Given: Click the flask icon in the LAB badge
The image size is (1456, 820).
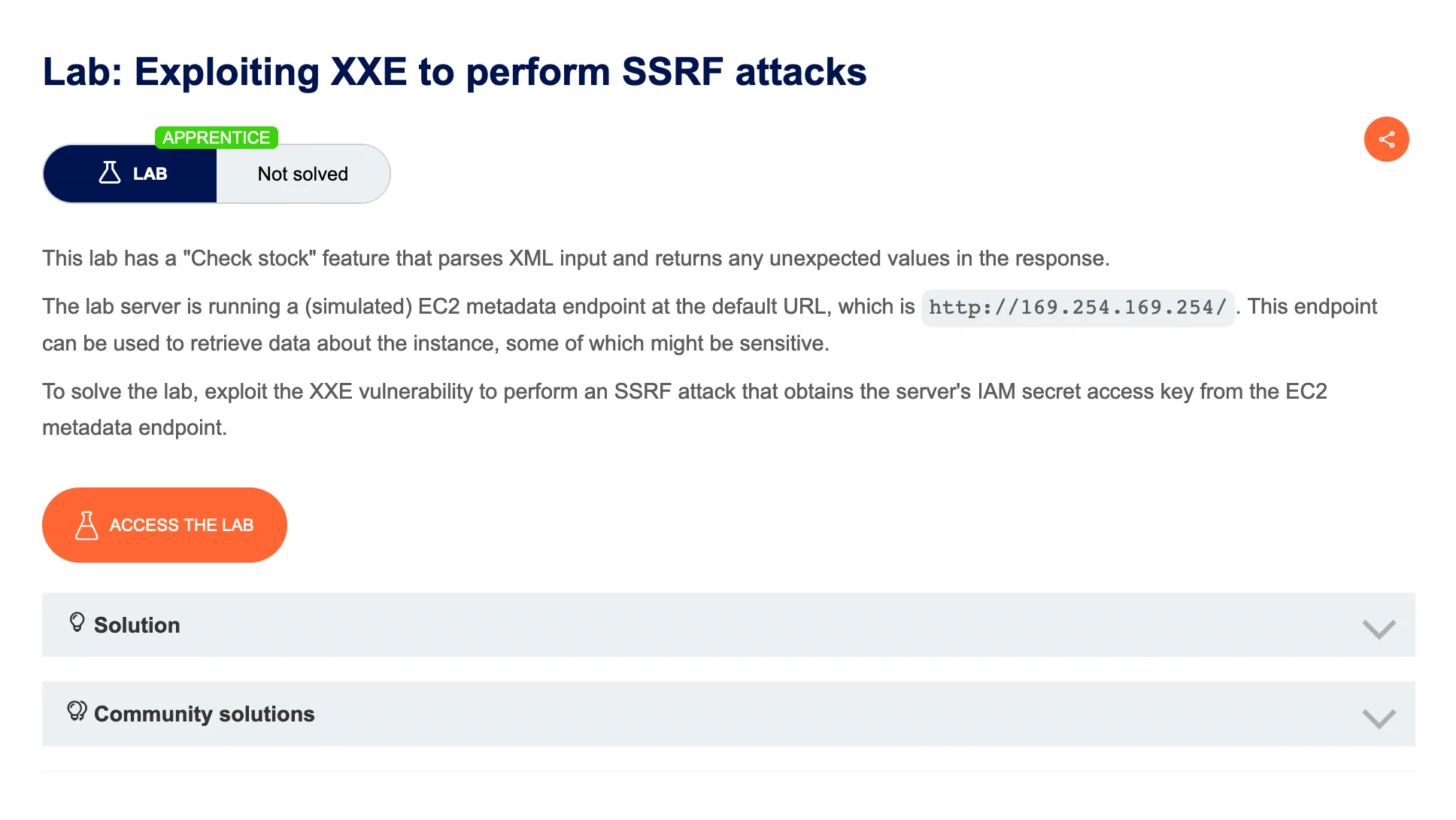Looking at the screenshot, I should pos(110,173).
